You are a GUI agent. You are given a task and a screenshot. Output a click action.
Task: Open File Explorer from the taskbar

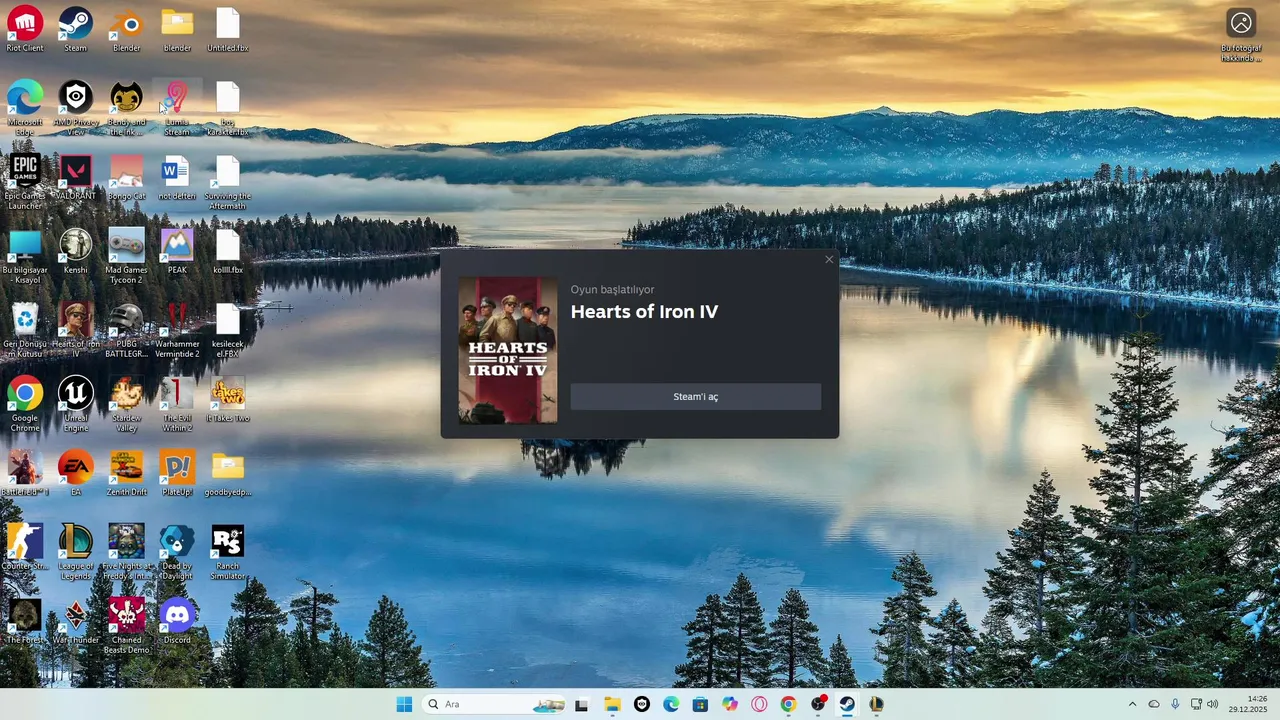(612, 704)
